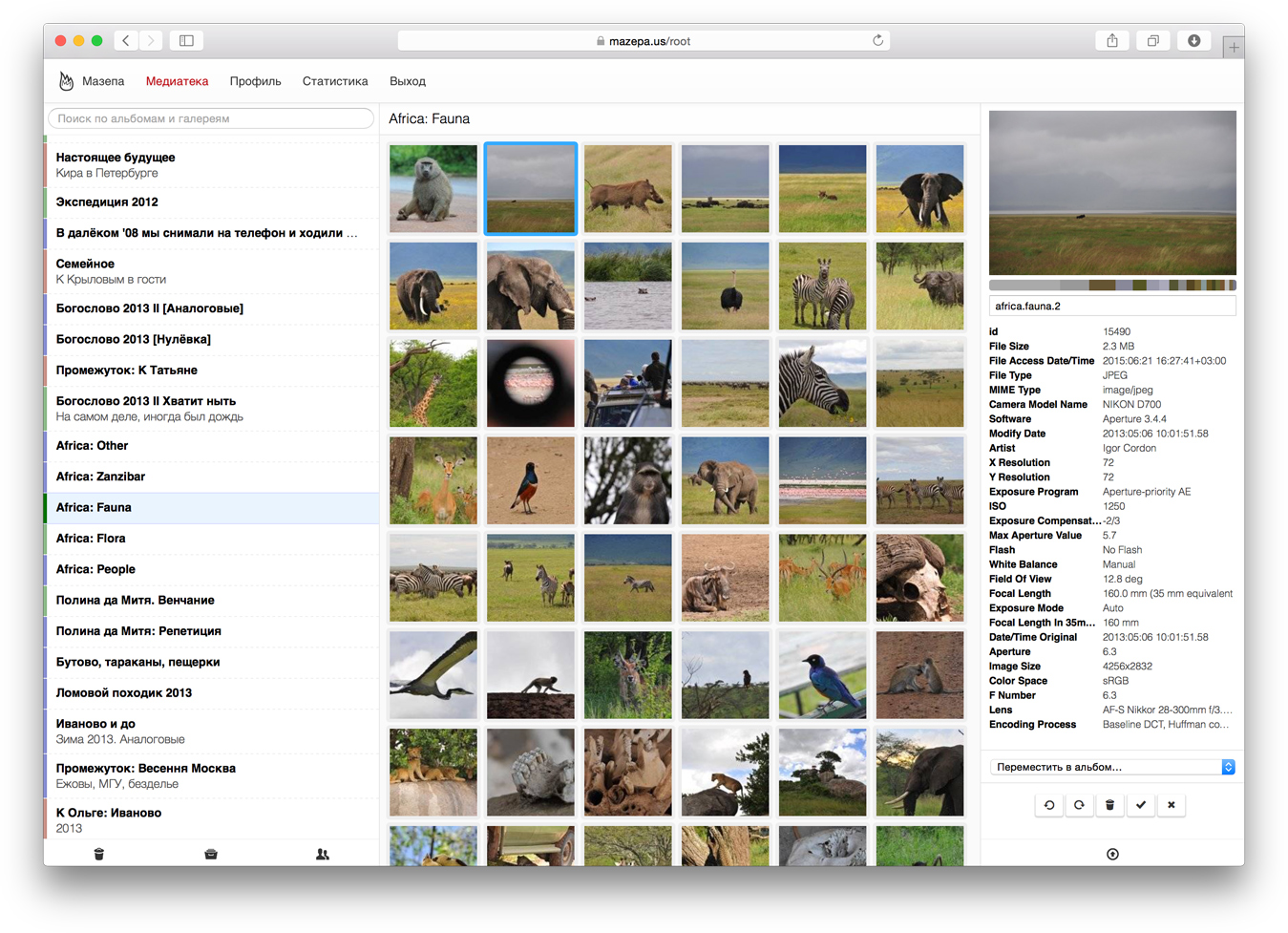Viewport: 1288px width, 933px height.
Task: Open the Переместить в альбом dropdown
Action: coord(1112,767)
